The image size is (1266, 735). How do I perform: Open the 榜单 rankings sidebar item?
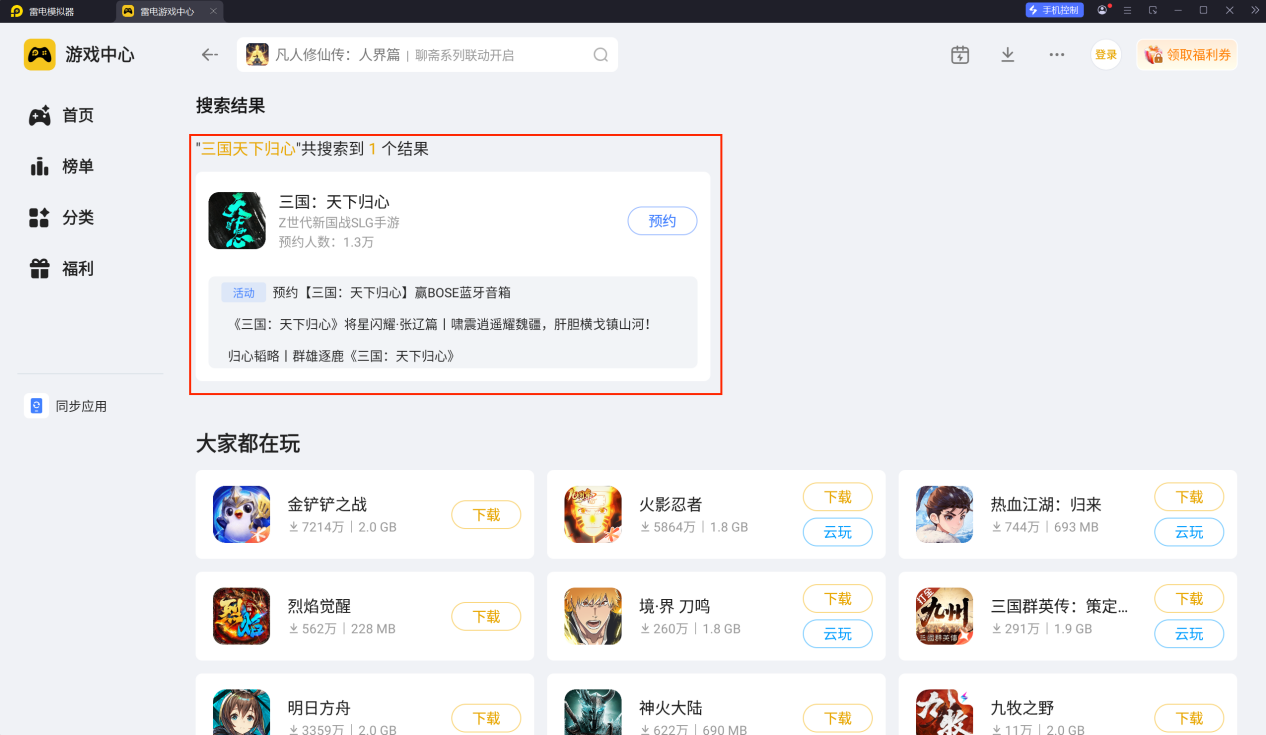pos(62,166)
